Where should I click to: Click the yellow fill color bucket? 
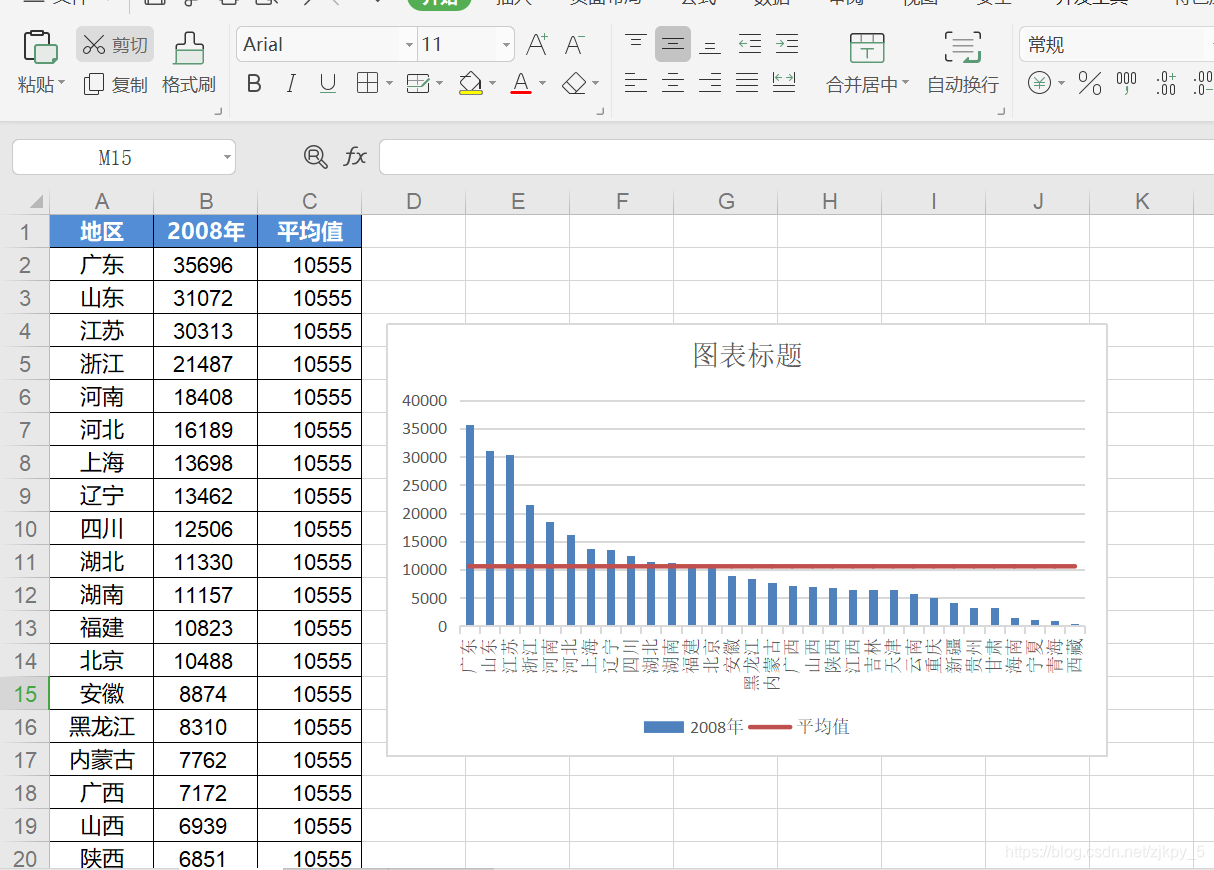[x=471, y=84]
